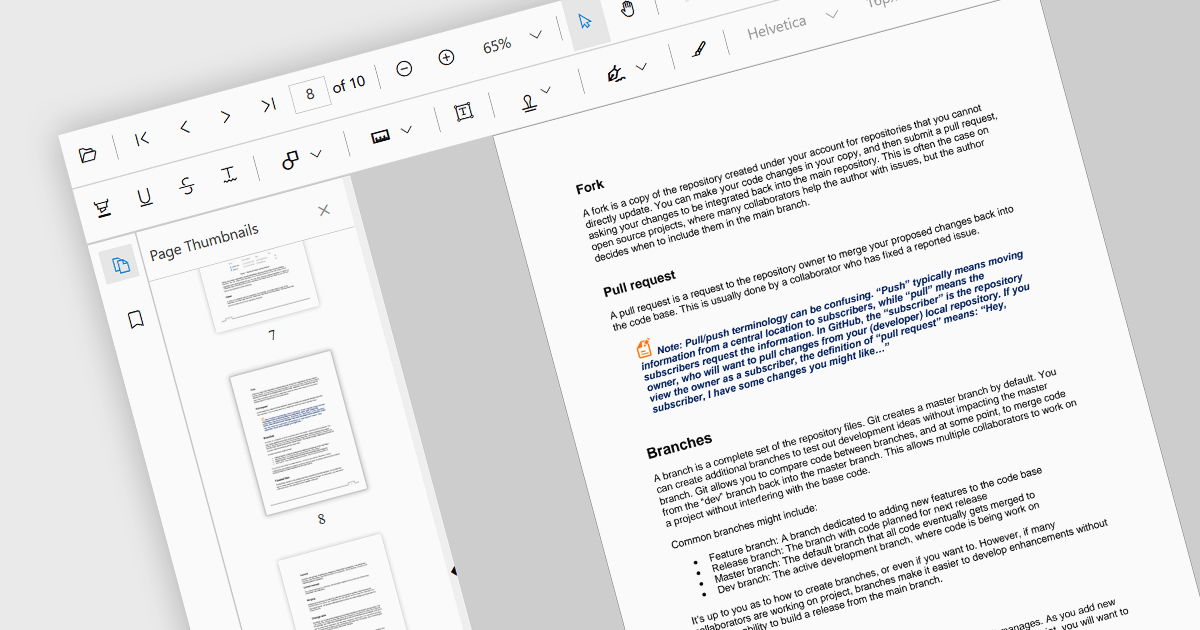Open the Page Thumbnails sidebar tab

(121, 265)
